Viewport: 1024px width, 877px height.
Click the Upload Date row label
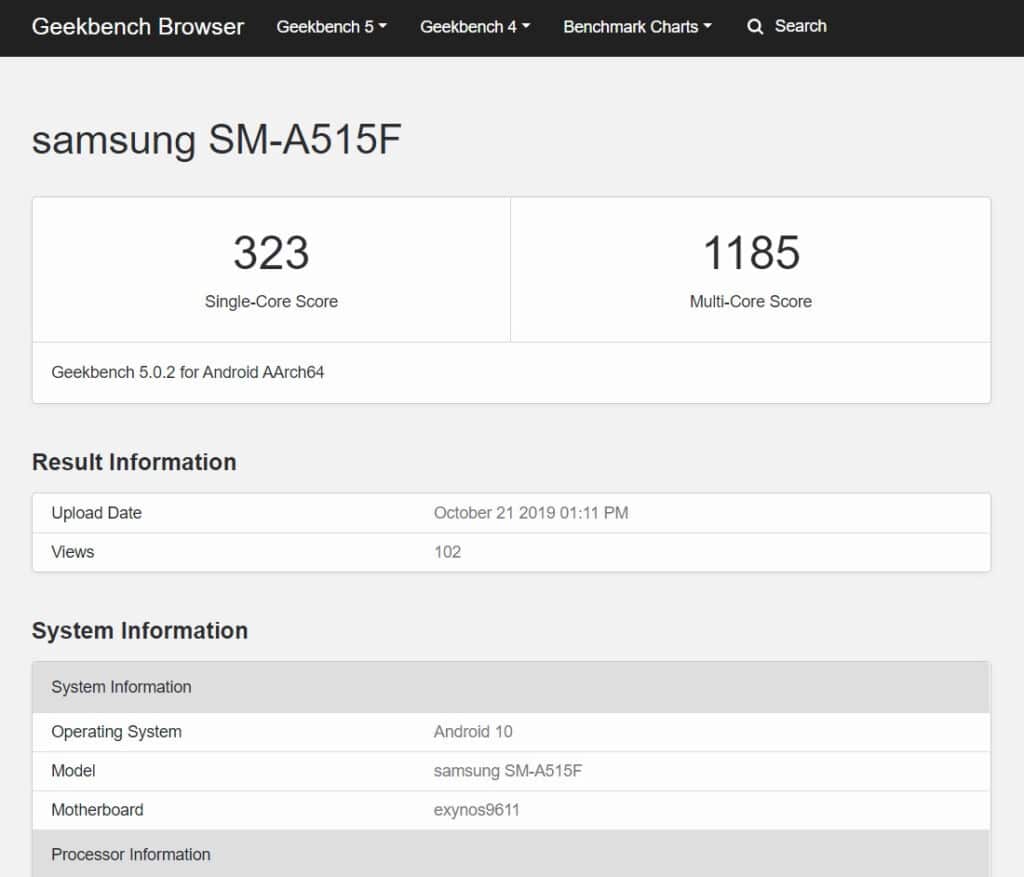[97, 513]
